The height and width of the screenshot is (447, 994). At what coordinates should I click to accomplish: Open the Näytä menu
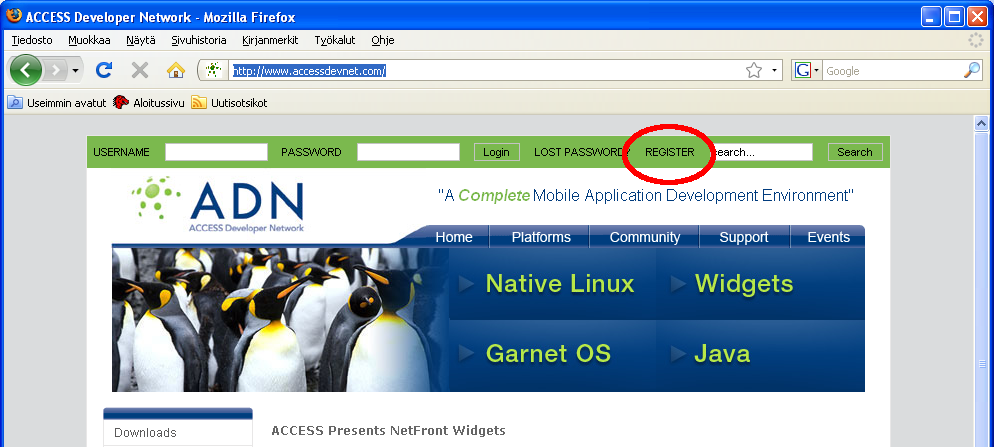(x=141, y=40)
